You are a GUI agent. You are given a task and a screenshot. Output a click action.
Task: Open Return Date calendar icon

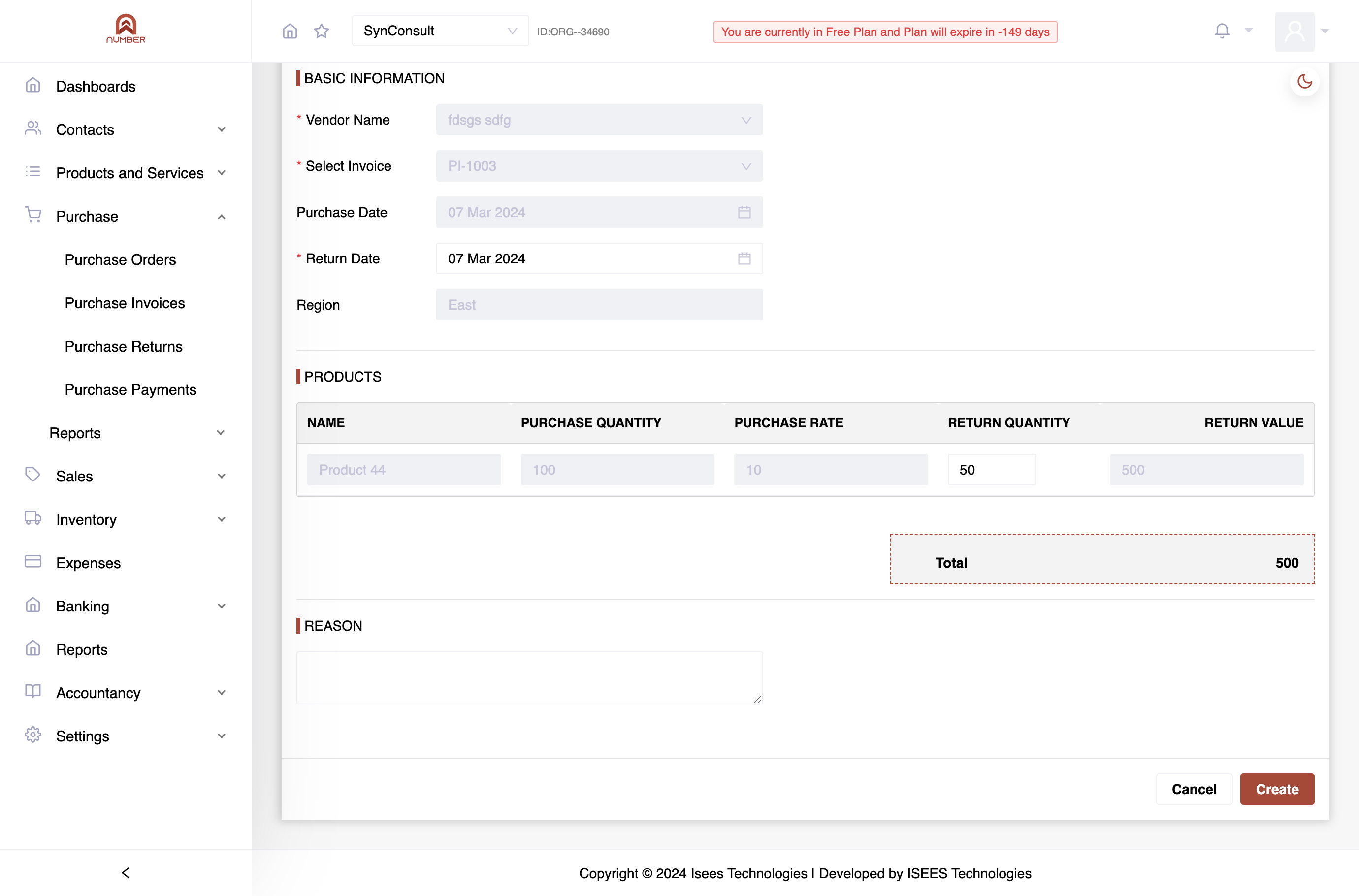click(x=744, y=259)
